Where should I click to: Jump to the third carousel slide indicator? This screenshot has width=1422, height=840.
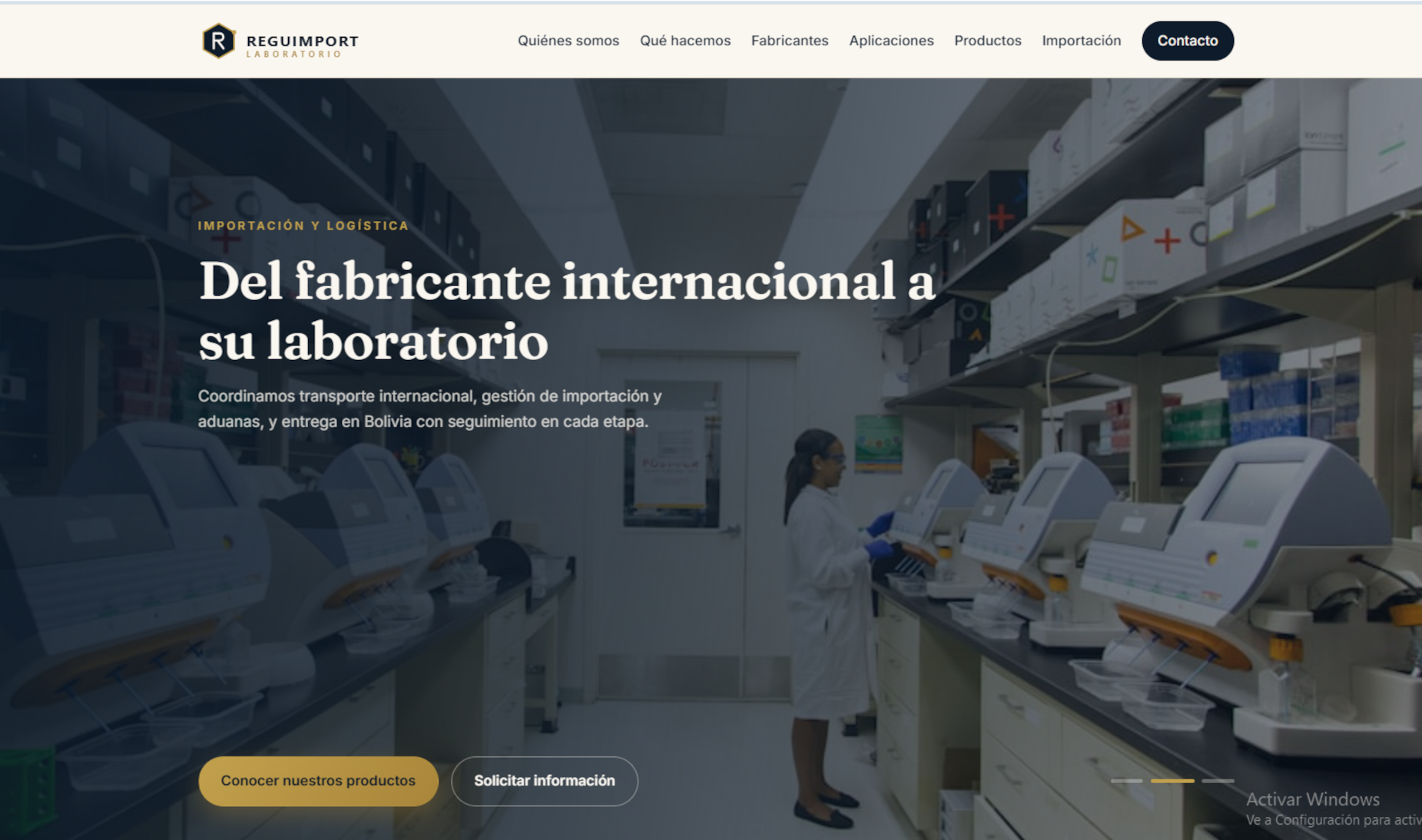pyautogui.click(x=1218, y=781)
